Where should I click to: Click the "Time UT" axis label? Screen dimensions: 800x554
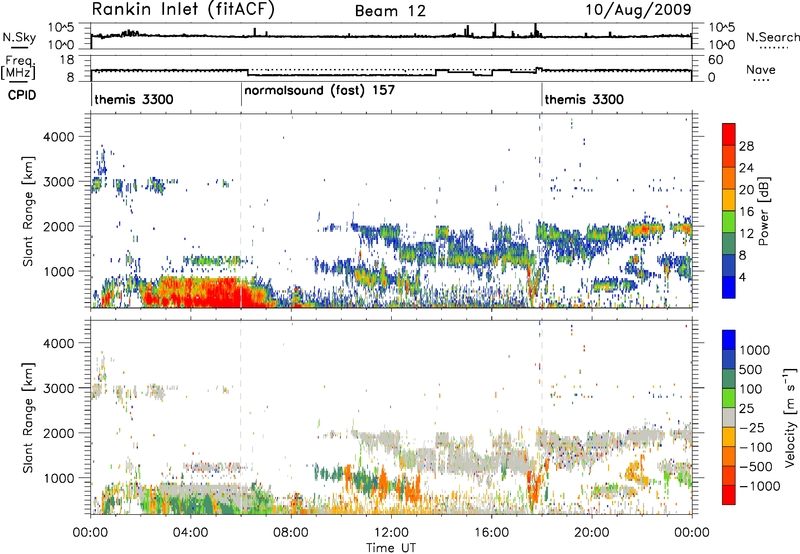coord(391,548)
